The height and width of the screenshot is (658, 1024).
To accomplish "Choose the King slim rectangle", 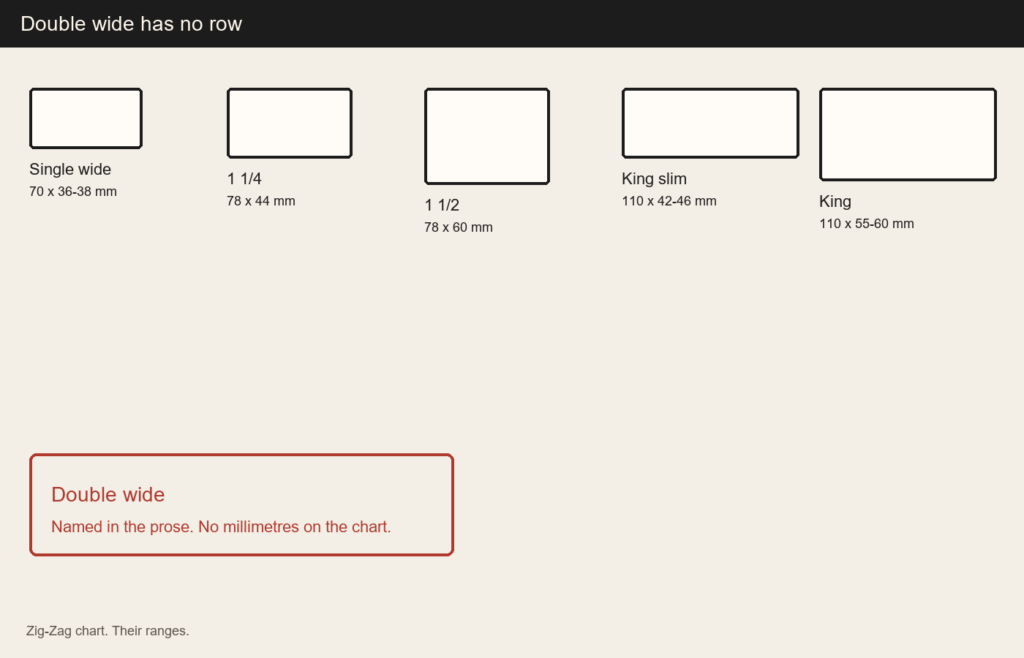I will click(711, 123).
